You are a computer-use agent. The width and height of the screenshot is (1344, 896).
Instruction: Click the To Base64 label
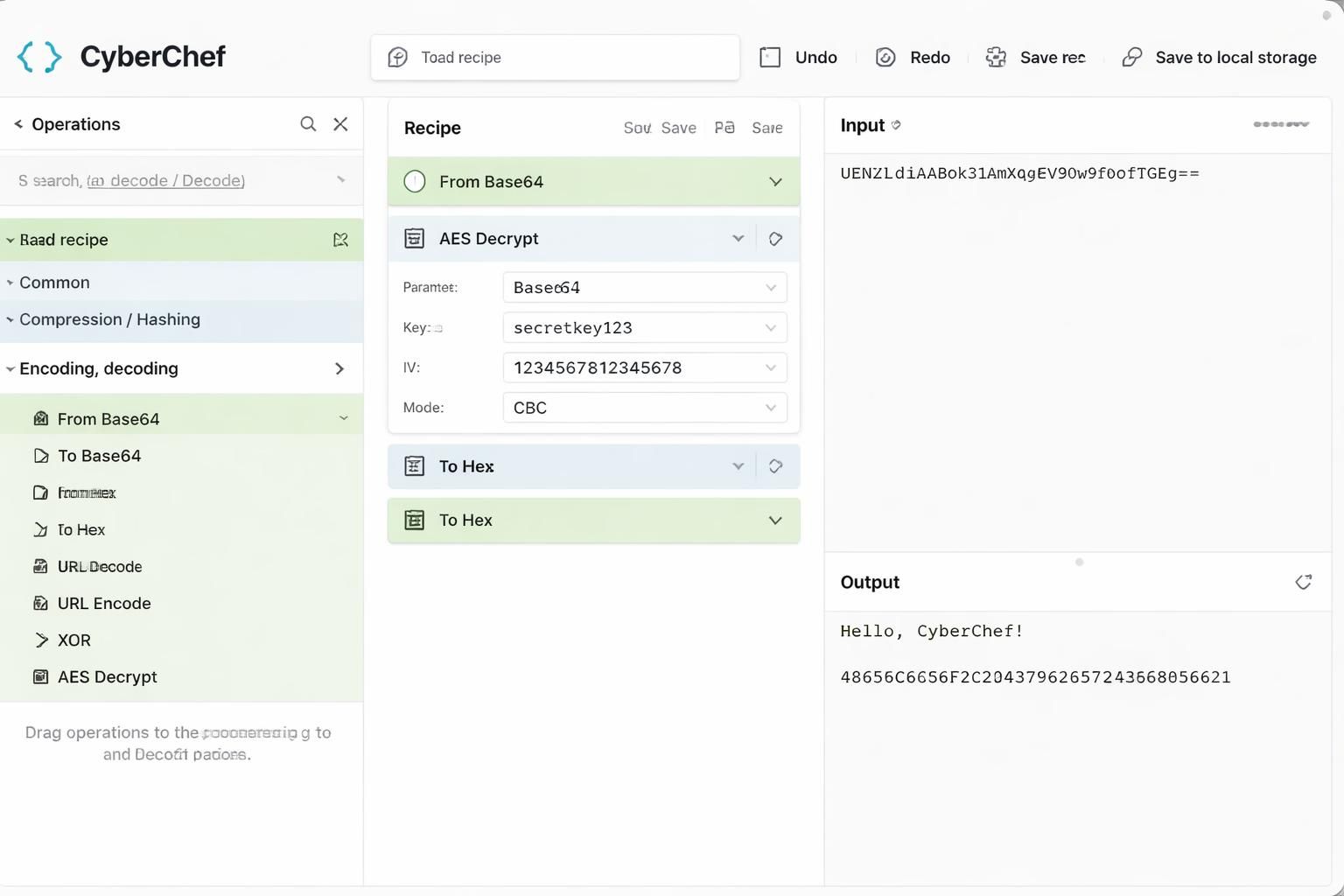click(x=99, y=456)
